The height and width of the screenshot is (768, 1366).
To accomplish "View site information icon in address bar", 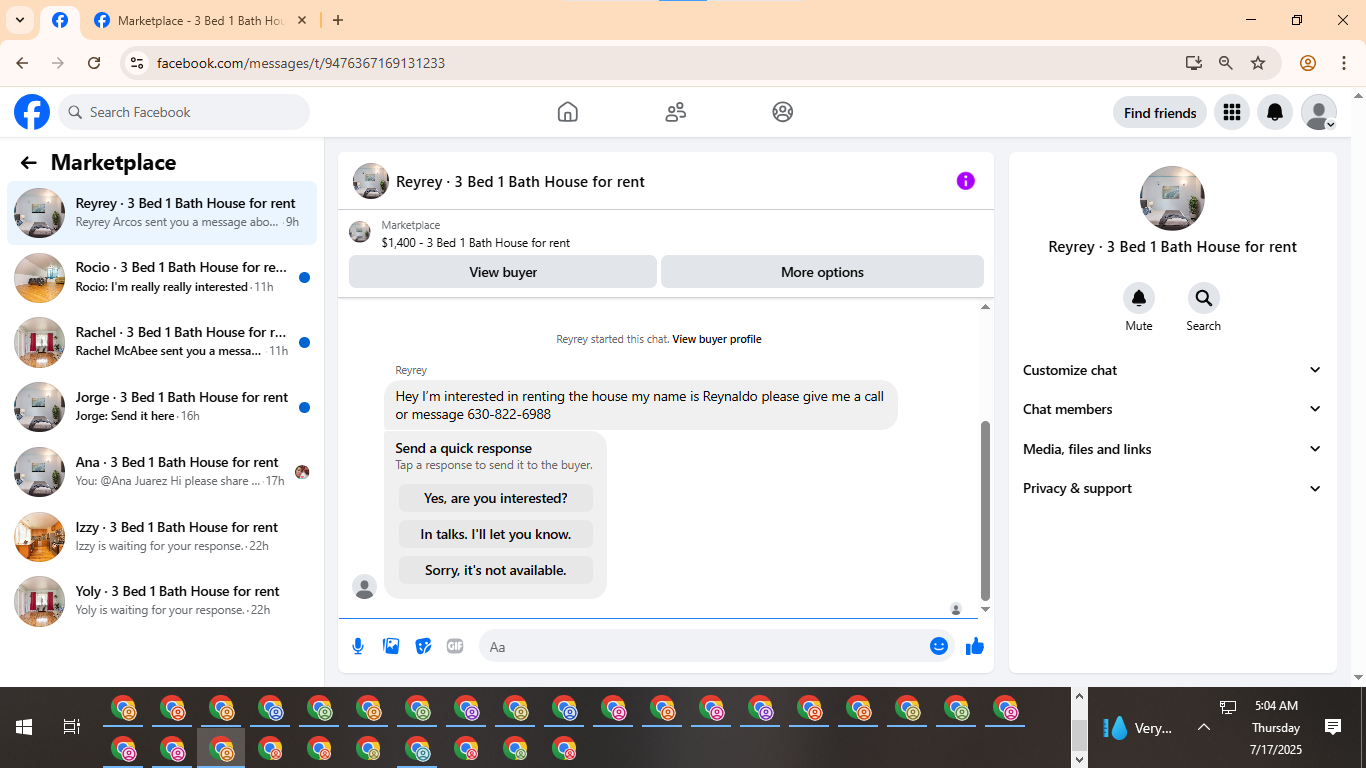I will [x=137, y=63].
